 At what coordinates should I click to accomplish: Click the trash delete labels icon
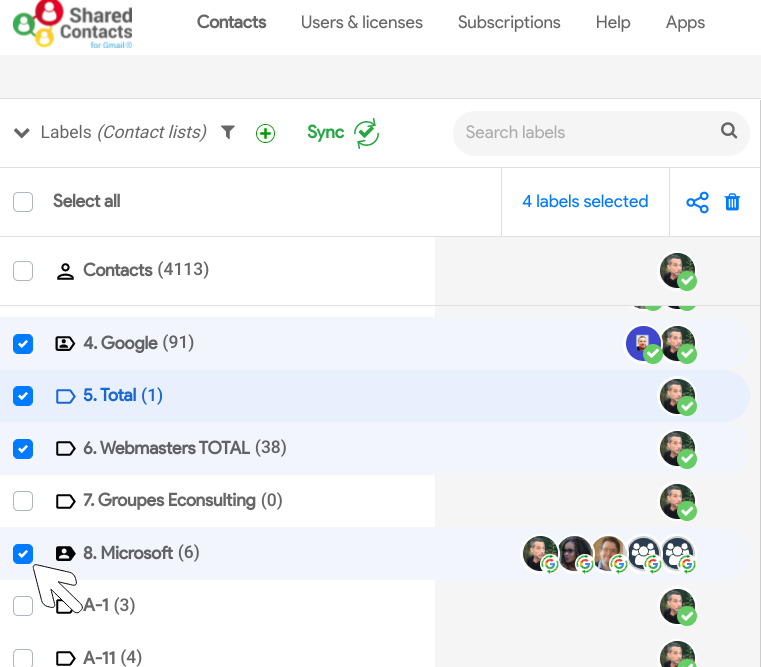[732, 202]
